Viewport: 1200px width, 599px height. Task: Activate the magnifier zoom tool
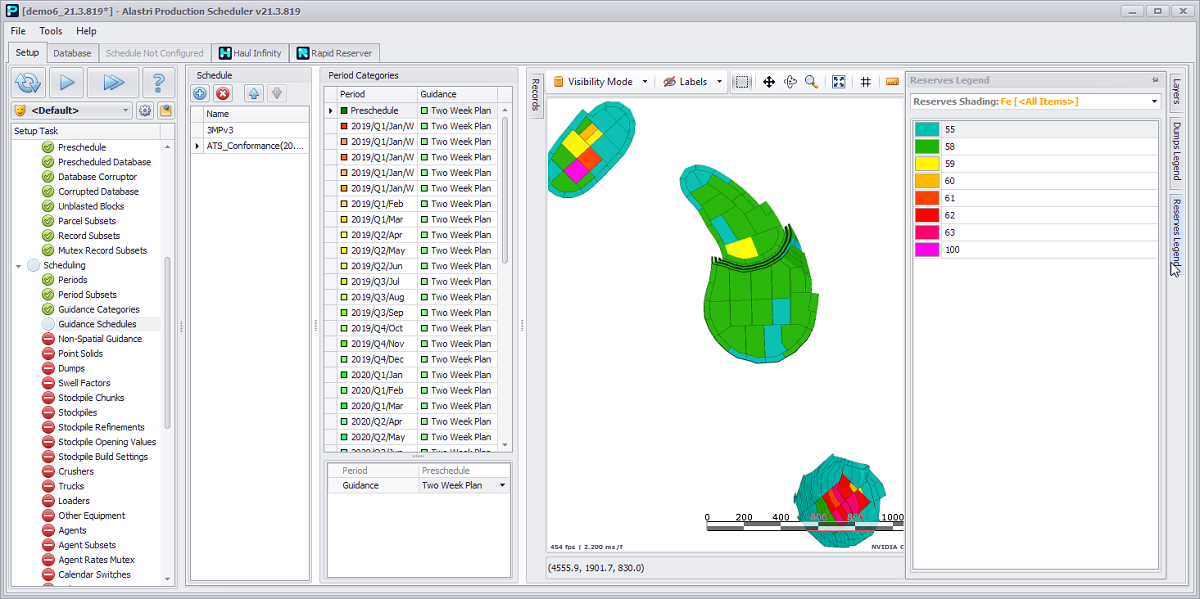(x=811, y=82)
